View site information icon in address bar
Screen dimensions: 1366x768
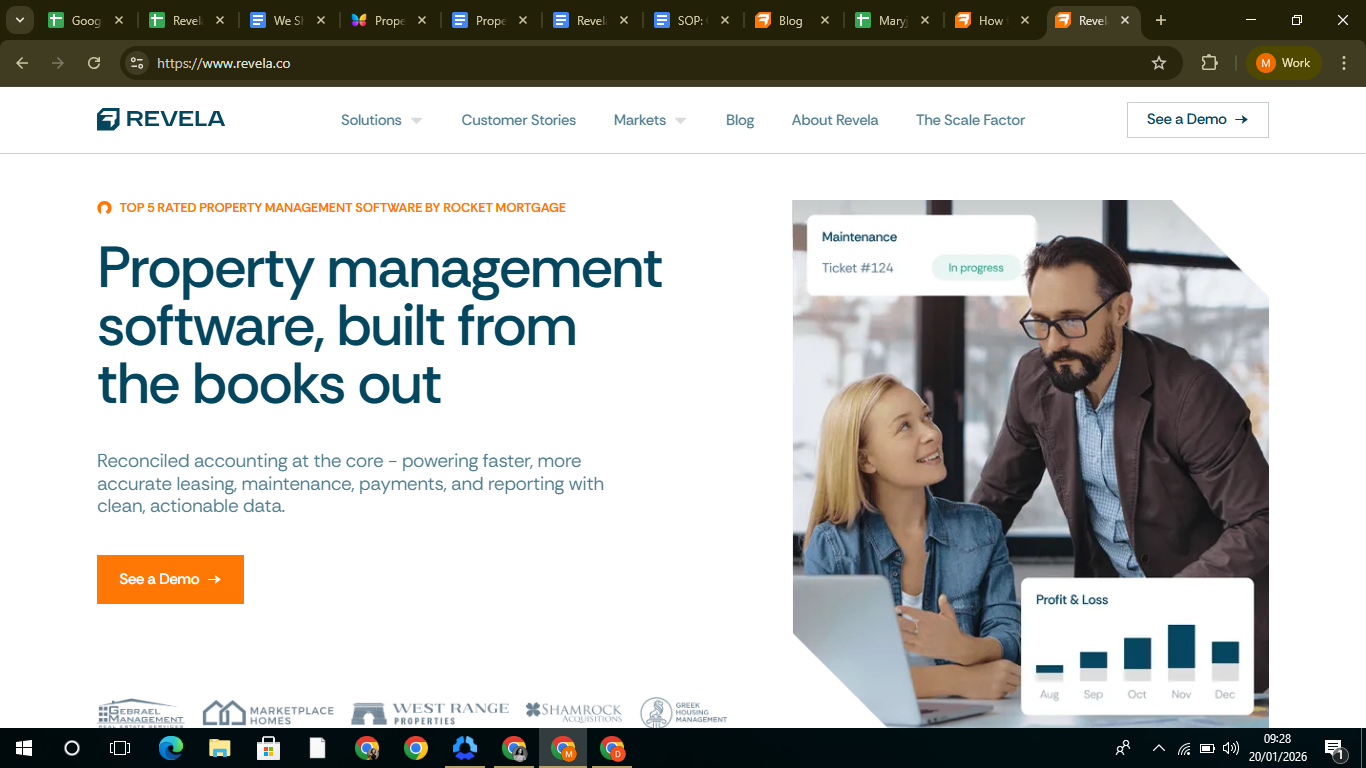click(x=137, y=63)
